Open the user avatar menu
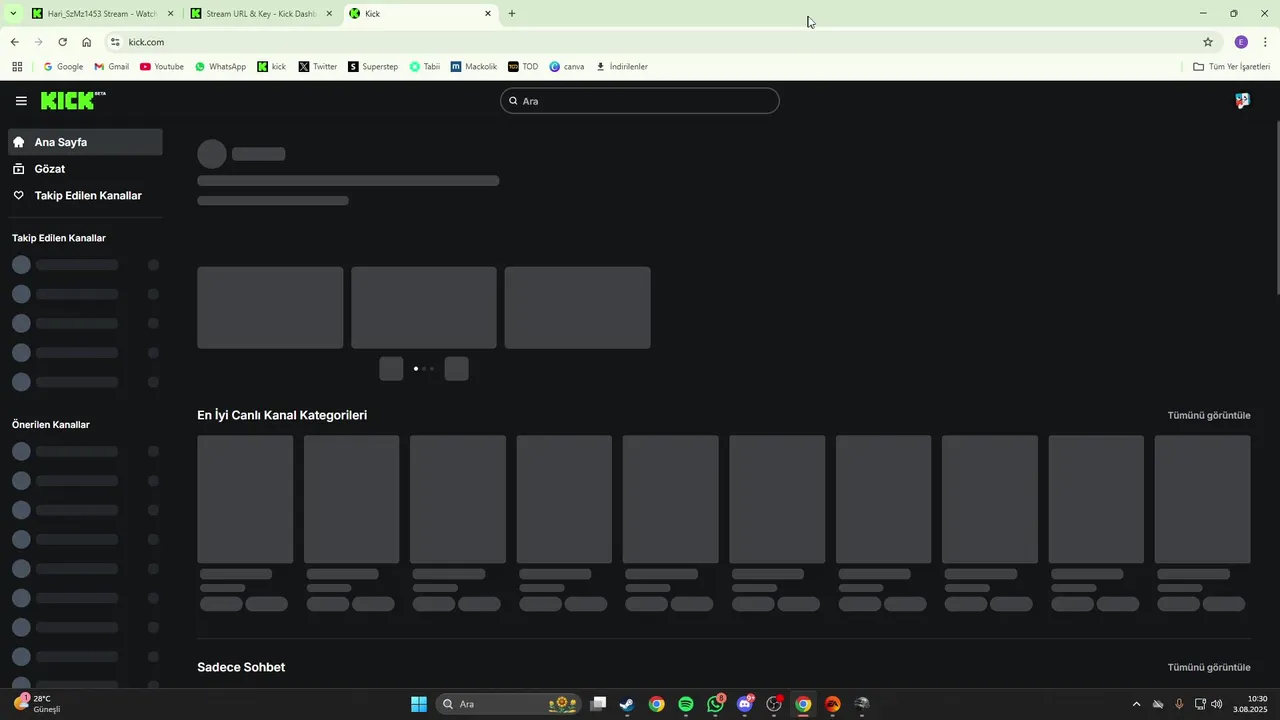The image size is (1280, 720). [x=1242, y=101]
